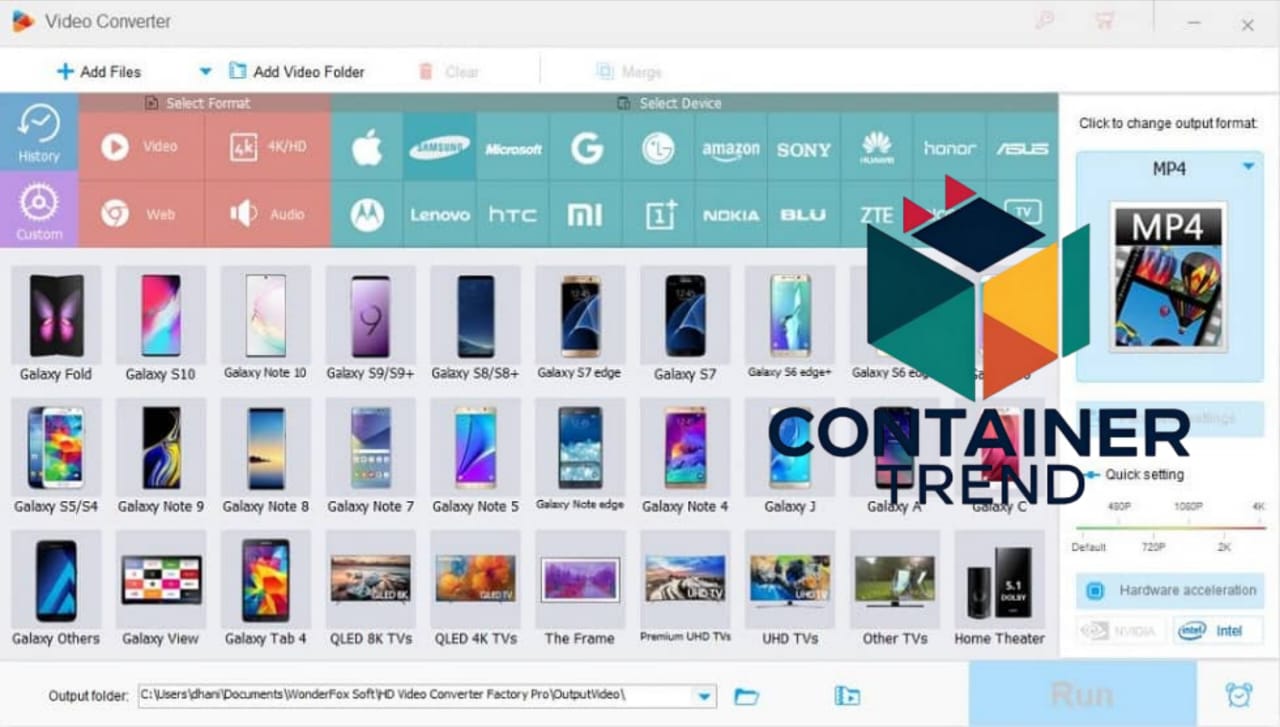The width and height of the screenshot is (1280, 727).
Task: Open the video folder browse icon
Action: click(x=846, y=696)
